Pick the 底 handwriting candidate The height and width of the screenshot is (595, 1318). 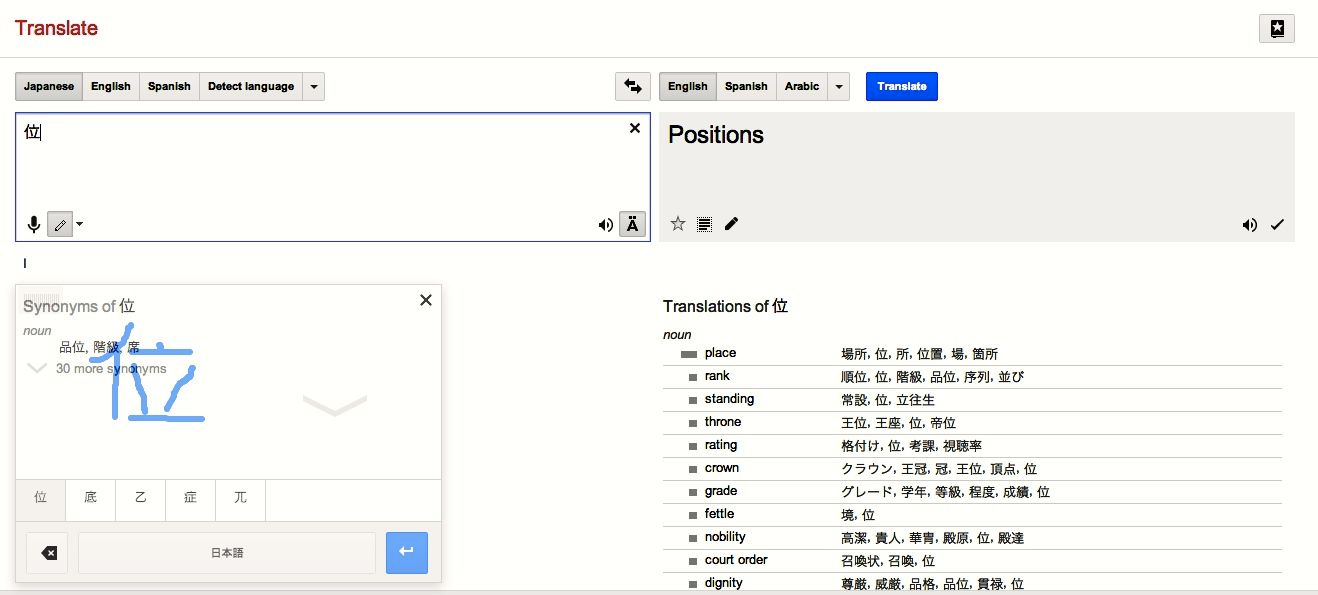tap(90, 498)
